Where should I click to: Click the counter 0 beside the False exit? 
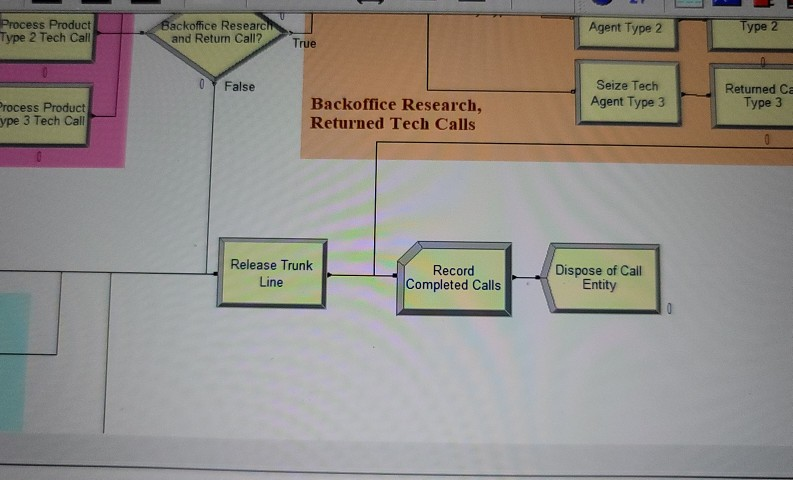201,84
